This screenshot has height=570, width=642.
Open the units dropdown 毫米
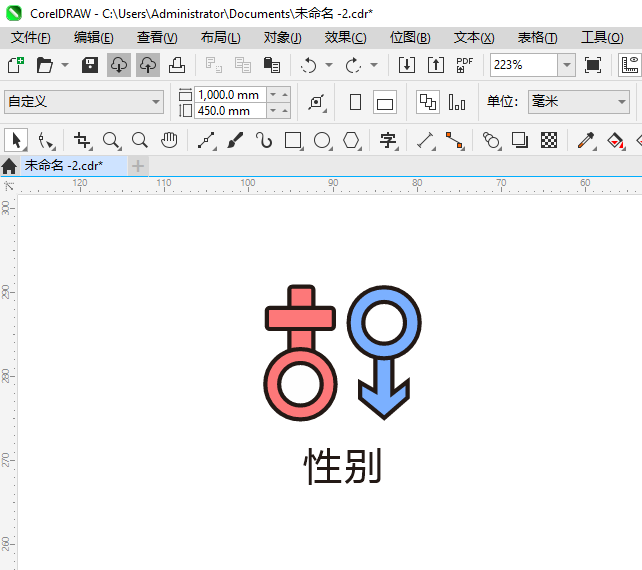[579, 102]
